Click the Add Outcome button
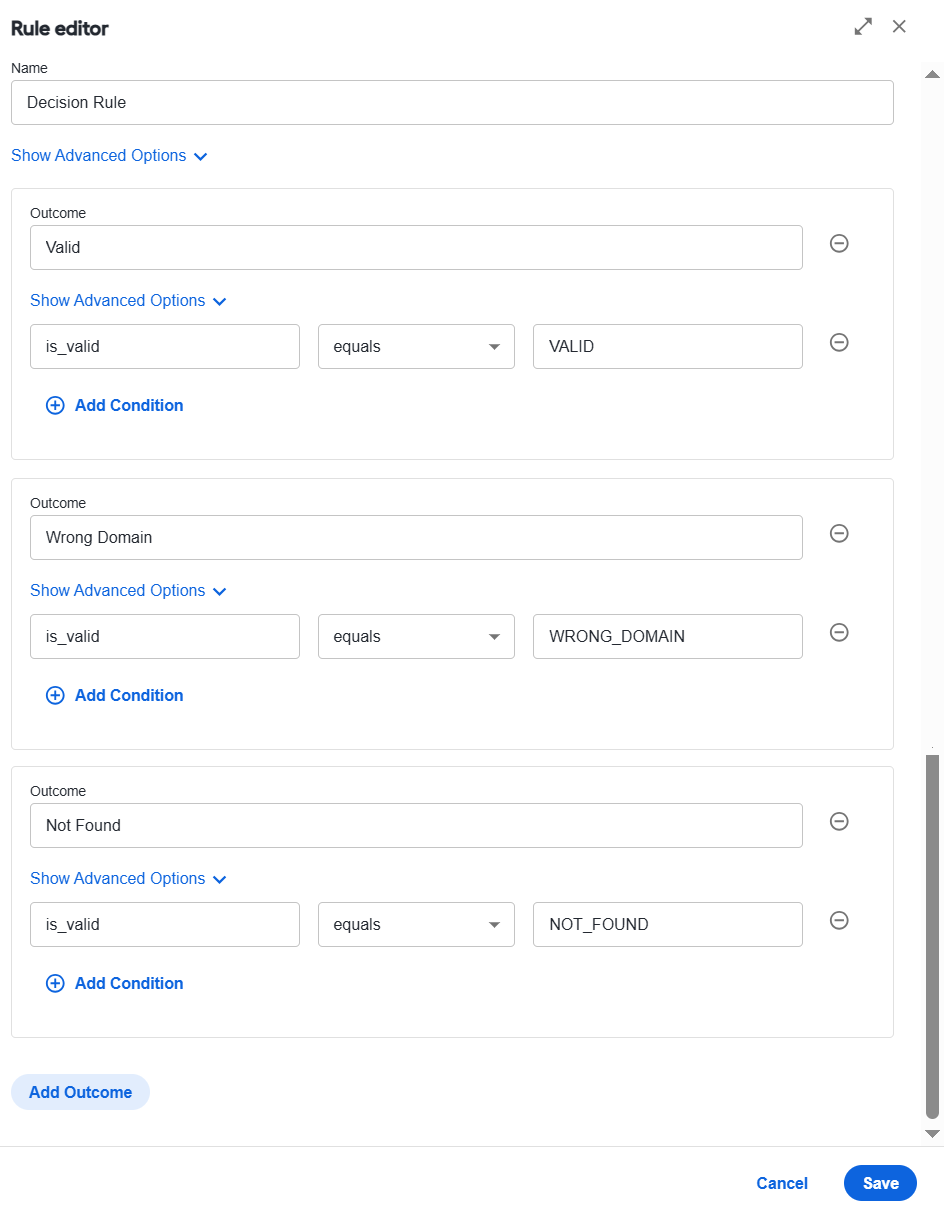 click(x=80, y=1092)
